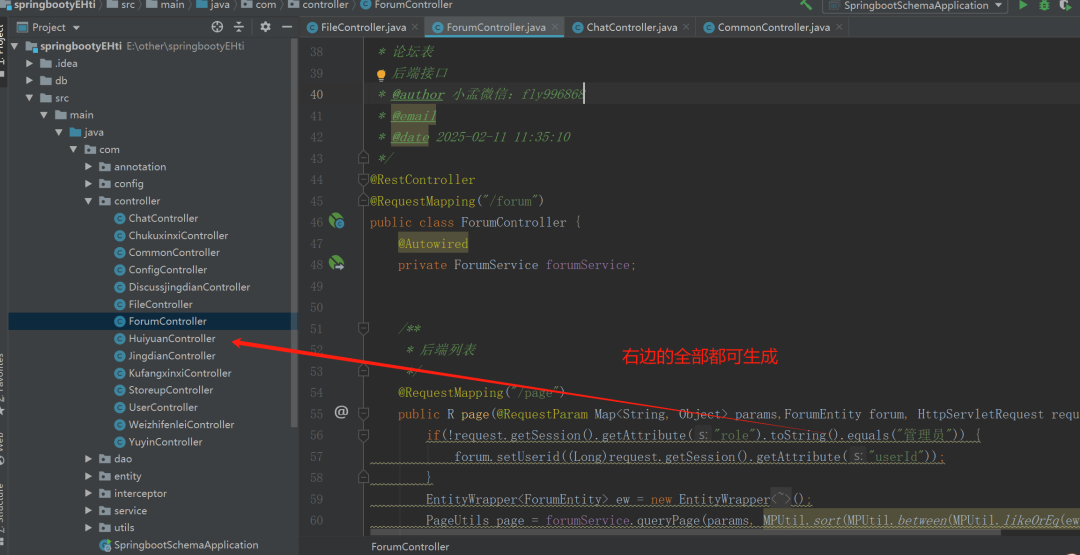Collapse all nodes in the Project panel
Screen dimensions: 1080x555
pyautogui.click(x=239, y=27)
